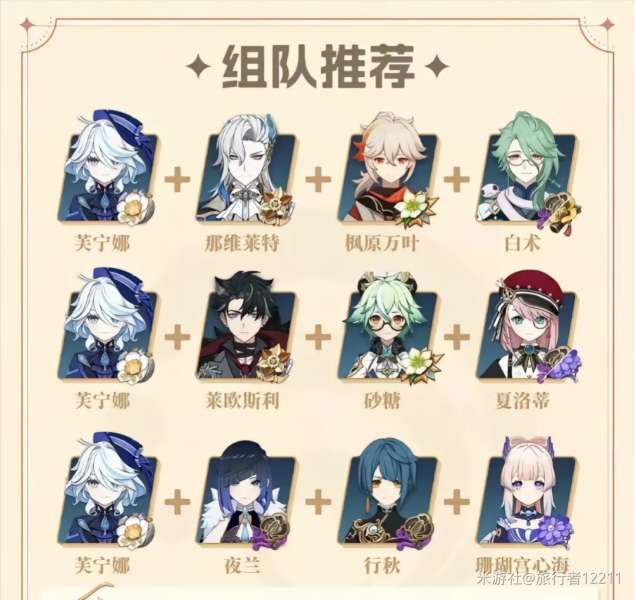Click artifact flower icon on 莱欧斯利 portrait
Screen dimensions: 635x600
(277, 364)
